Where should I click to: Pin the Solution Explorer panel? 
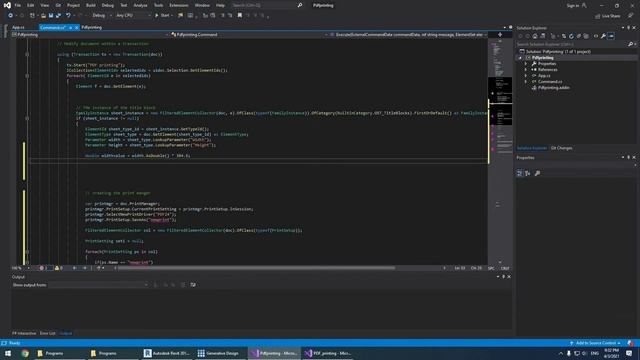(x=629, y=28)
